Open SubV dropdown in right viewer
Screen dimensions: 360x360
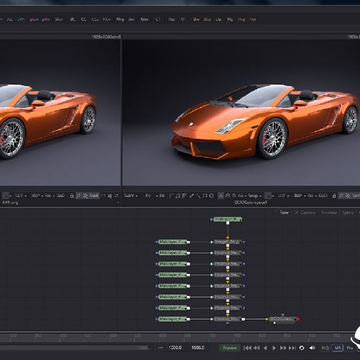coord(131,196)
